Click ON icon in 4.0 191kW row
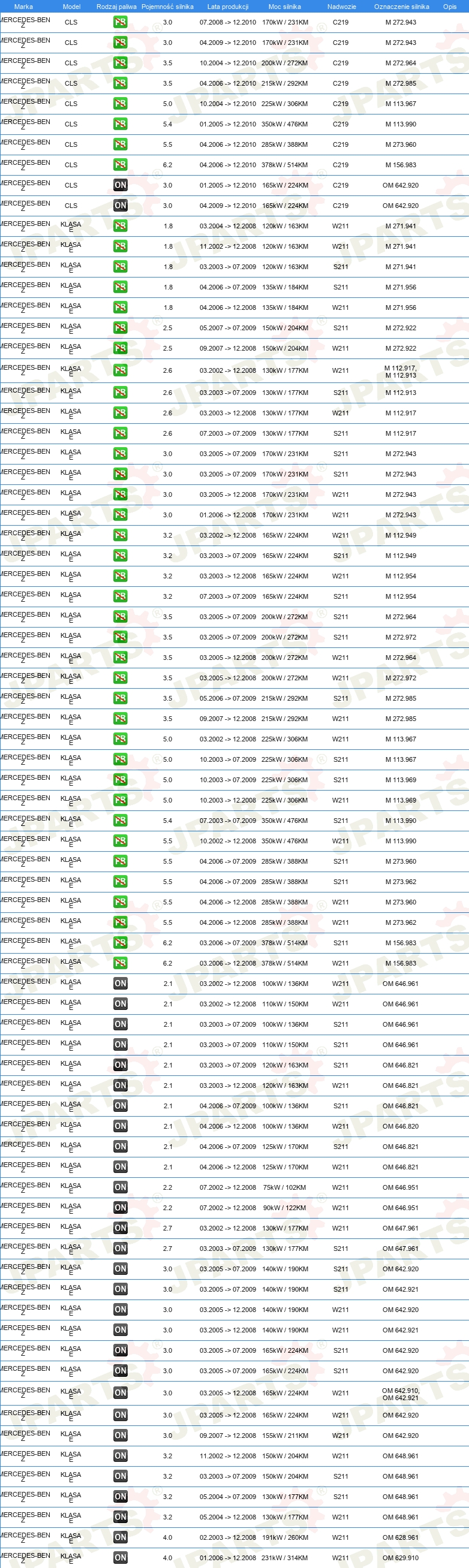Screen dimensions: 469x1568 click(121, 1539)
